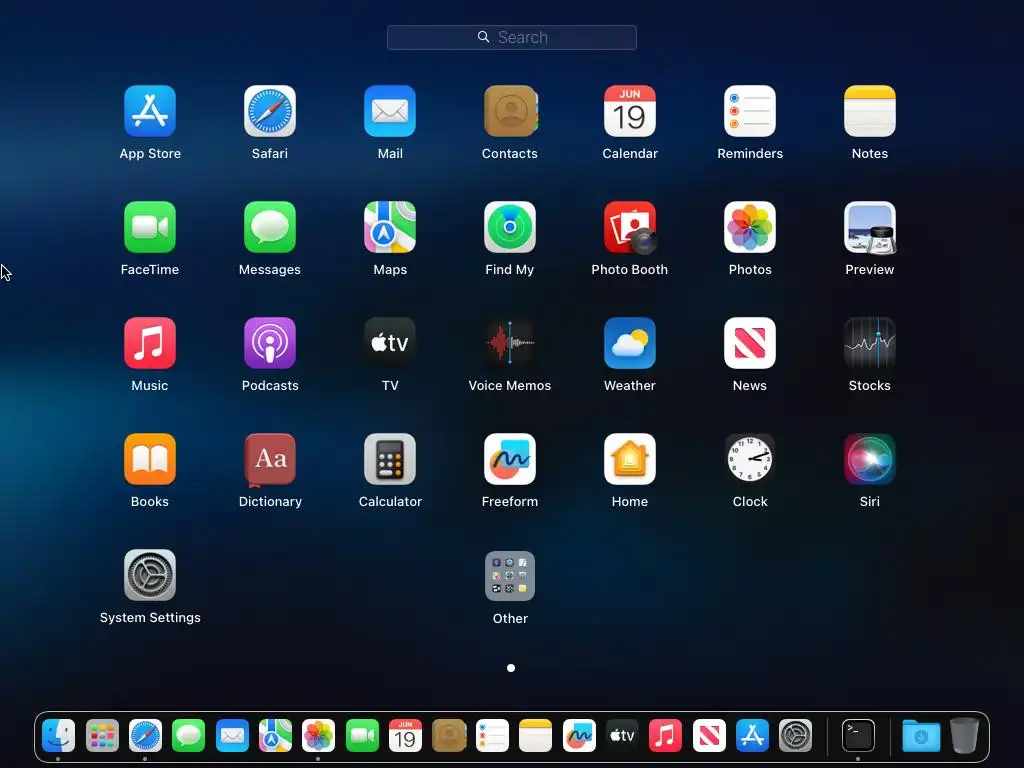The width and height of the screenshot is (1024, 768).
Task: Open Music in the Launchpad grid
Action: click(x=150, y=344)
